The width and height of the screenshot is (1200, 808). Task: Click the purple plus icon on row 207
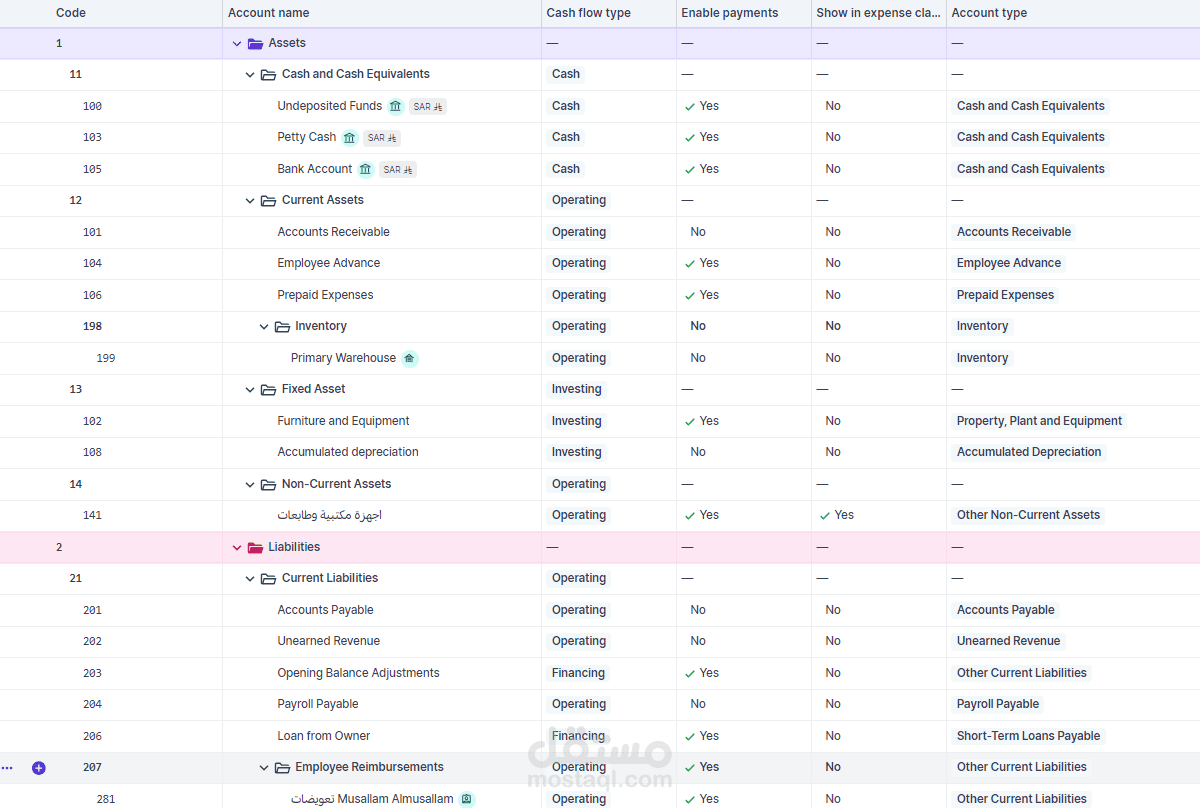click(39, 768)
